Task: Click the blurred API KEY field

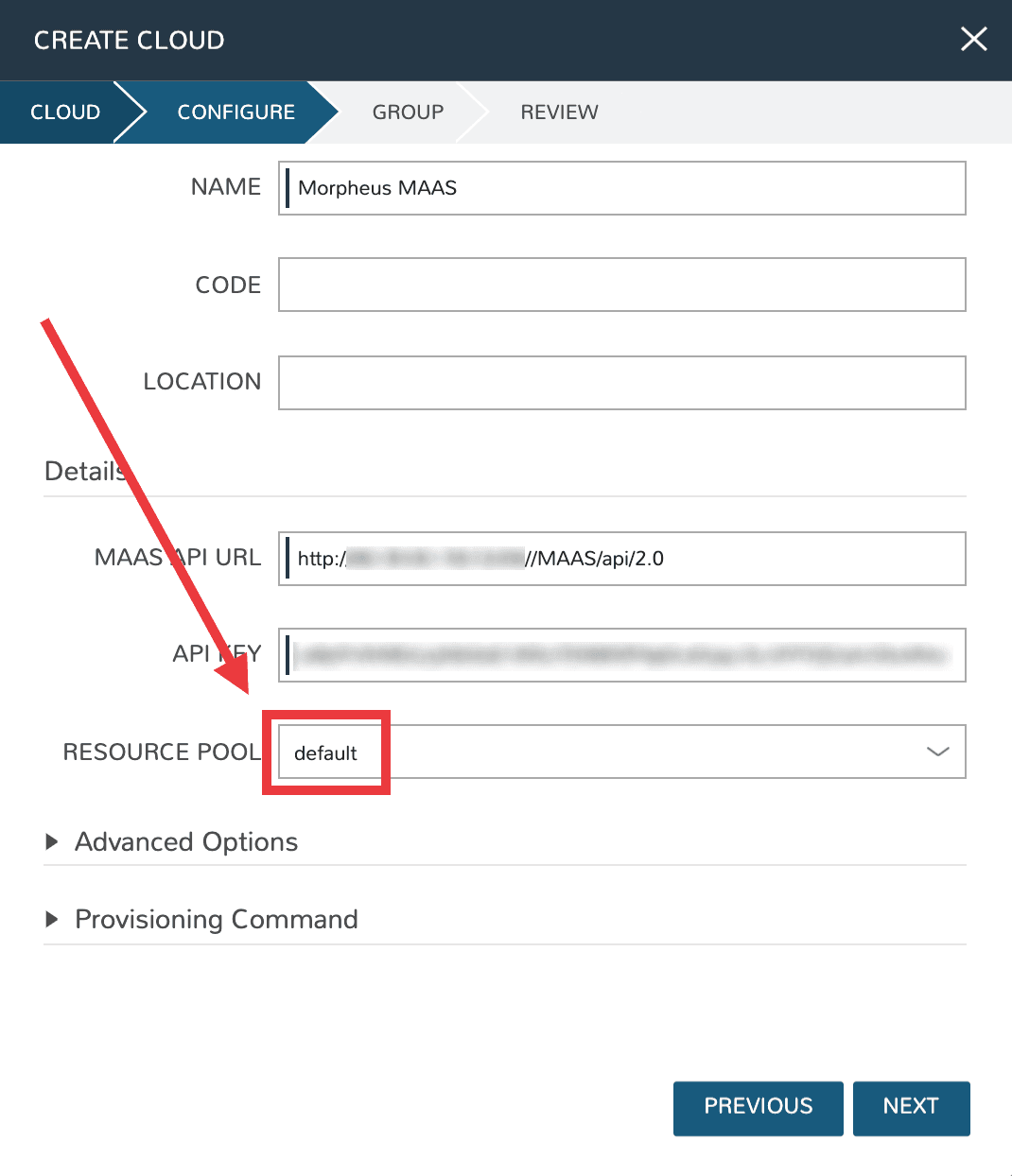Action: tap(621, 655)
